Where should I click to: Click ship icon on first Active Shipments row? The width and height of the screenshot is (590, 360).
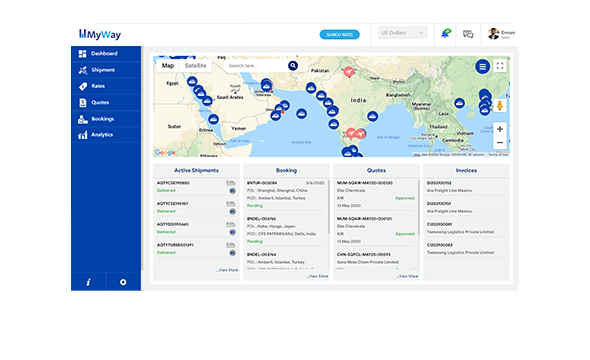pyautogui.click(x=231, y=183)
